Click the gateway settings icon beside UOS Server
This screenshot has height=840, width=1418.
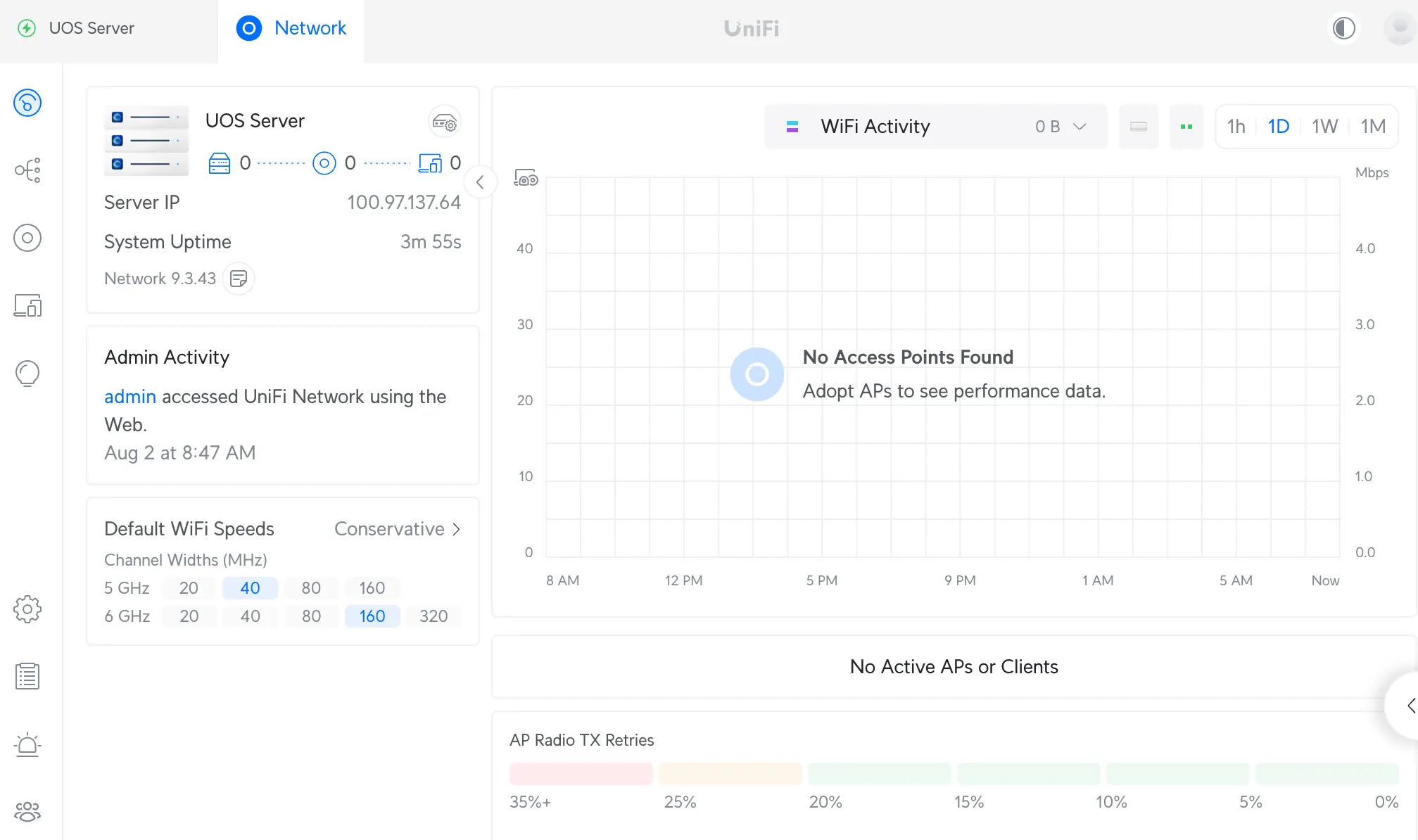(445, 122)
